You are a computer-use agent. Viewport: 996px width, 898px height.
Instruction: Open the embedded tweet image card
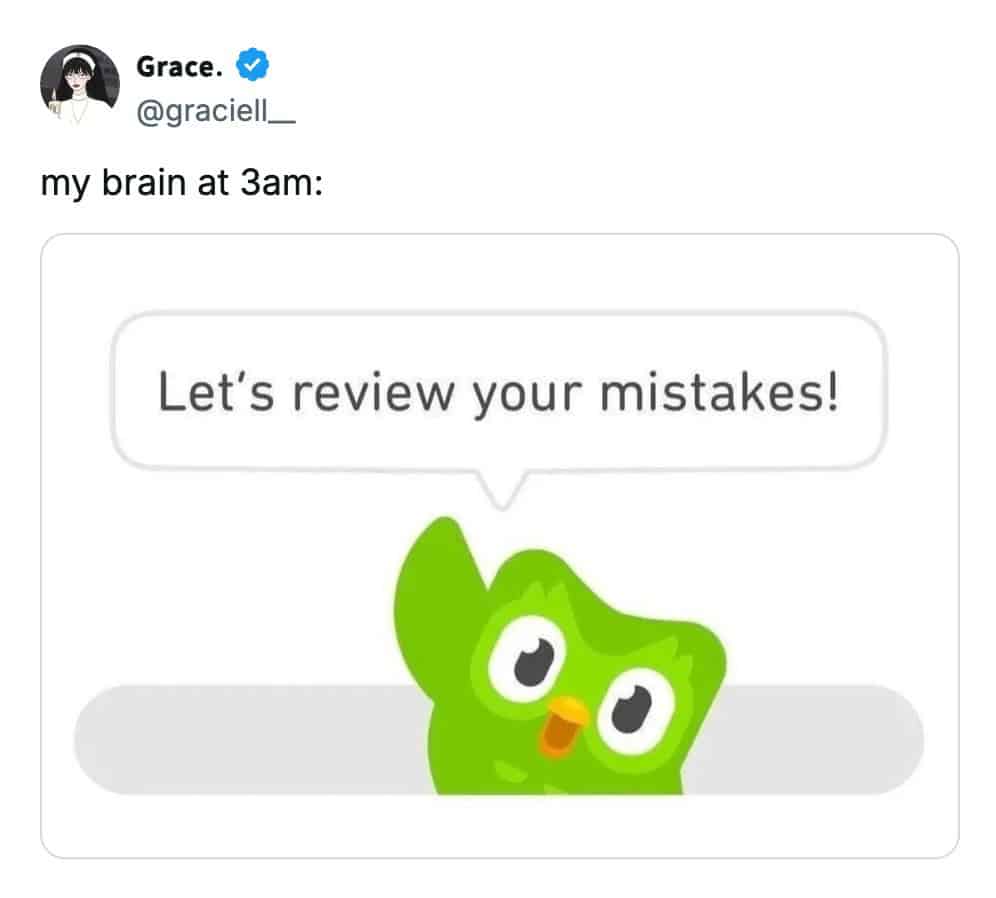500,546
